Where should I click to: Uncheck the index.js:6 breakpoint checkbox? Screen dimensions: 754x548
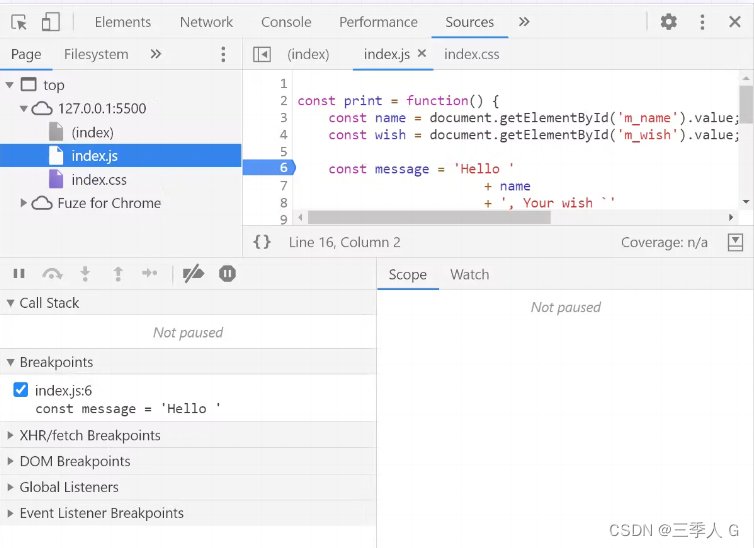point(21,390)
